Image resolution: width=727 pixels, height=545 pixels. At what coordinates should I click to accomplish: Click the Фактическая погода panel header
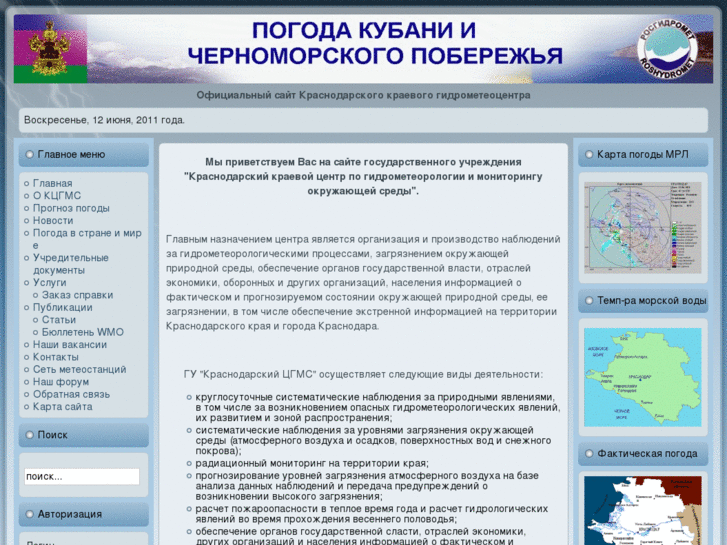pos(643,454)
